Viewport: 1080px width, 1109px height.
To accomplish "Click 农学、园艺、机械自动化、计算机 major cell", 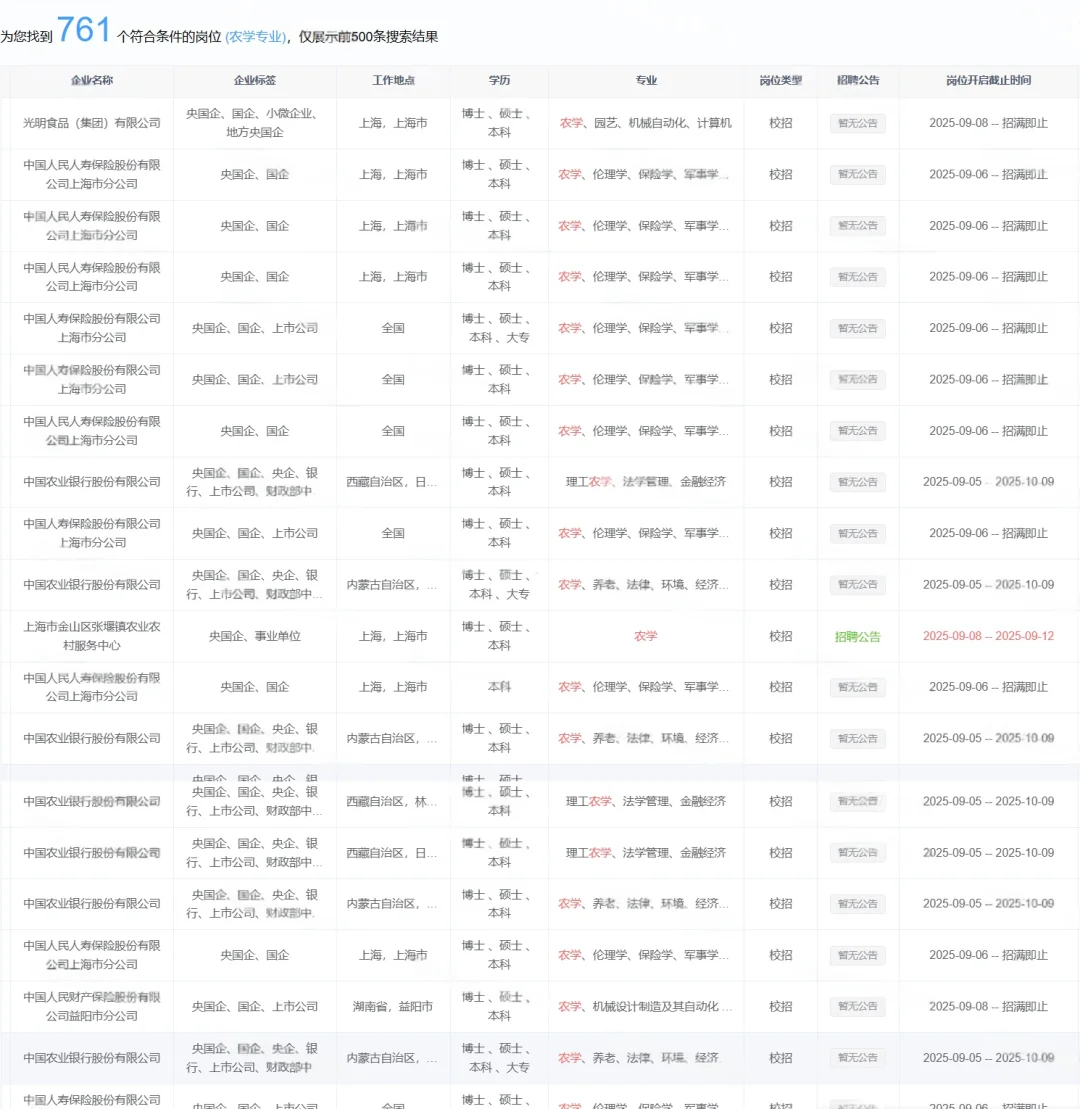I will 646,123.
